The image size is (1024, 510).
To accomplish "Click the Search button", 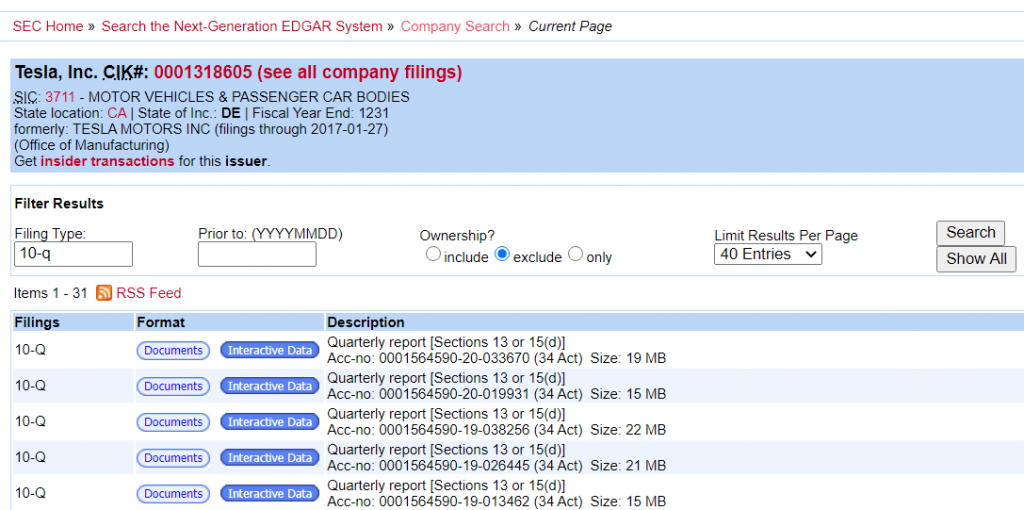I will click(x=970, y=232).
